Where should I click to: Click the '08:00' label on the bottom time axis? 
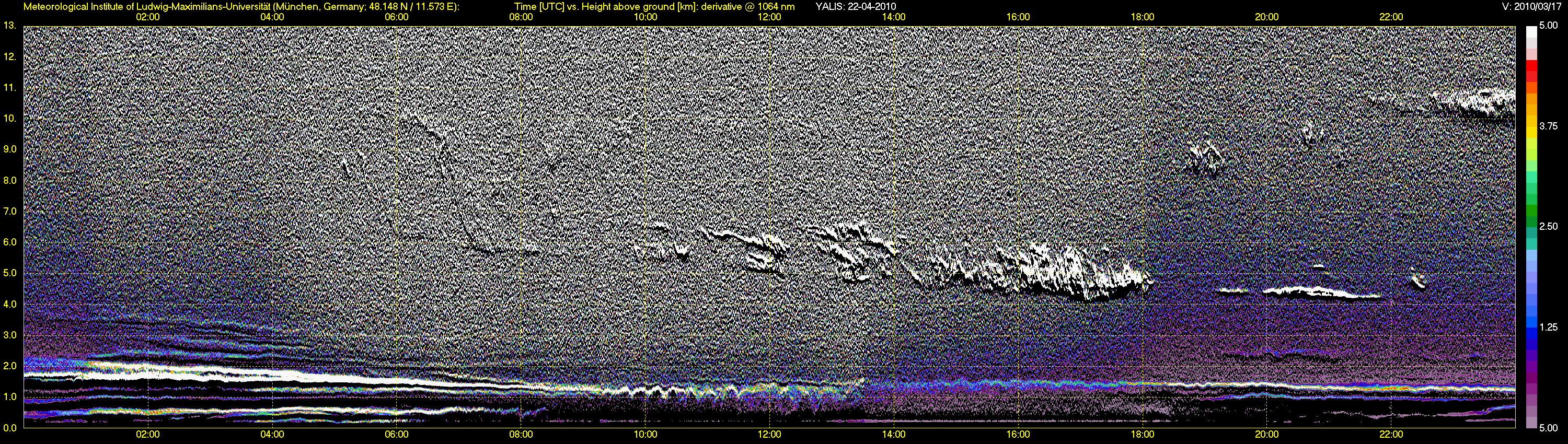tap(521, 435)
